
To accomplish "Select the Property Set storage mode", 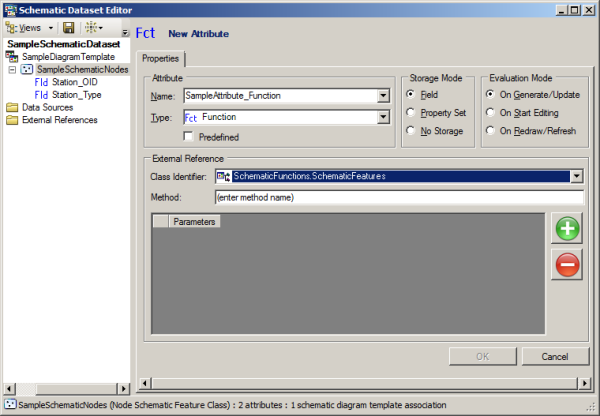I will [x=412, y=113].
